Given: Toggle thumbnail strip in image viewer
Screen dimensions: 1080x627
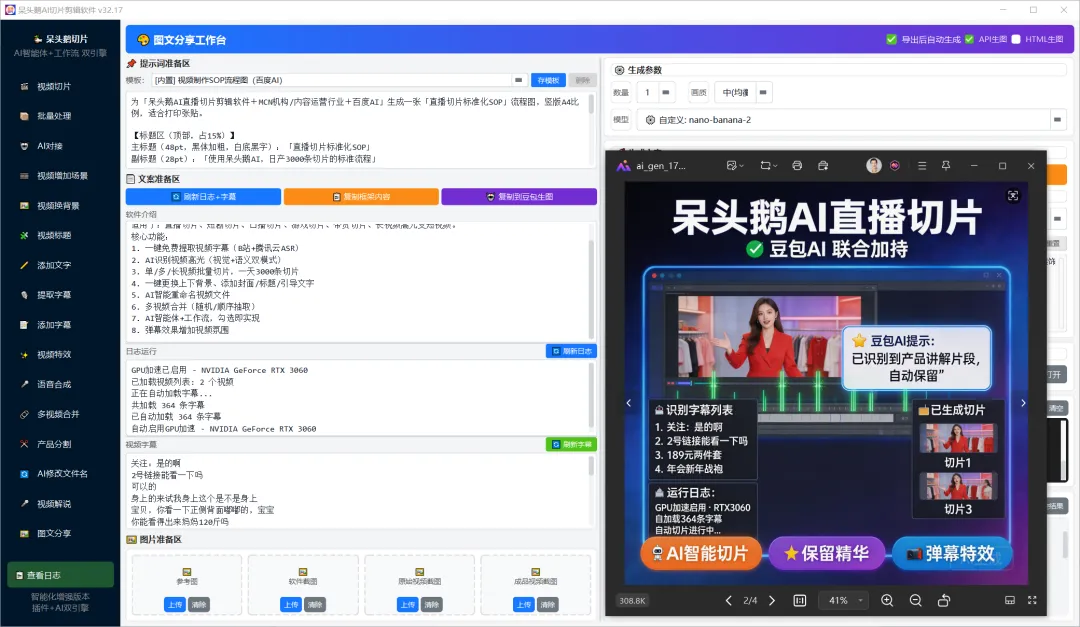Looking at the screenshot, I should [1010, 601].
